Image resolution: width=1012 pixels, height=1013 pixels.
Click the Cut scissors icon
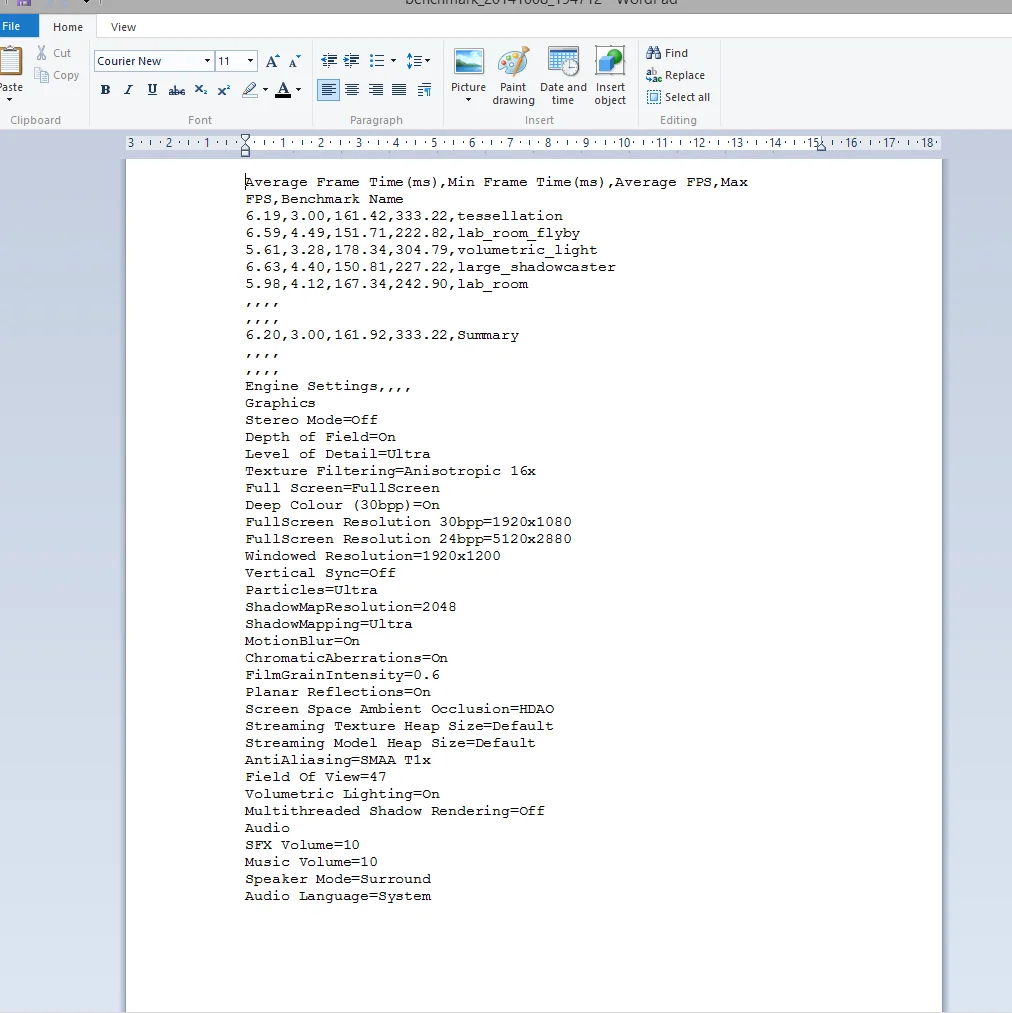[41, 53]
